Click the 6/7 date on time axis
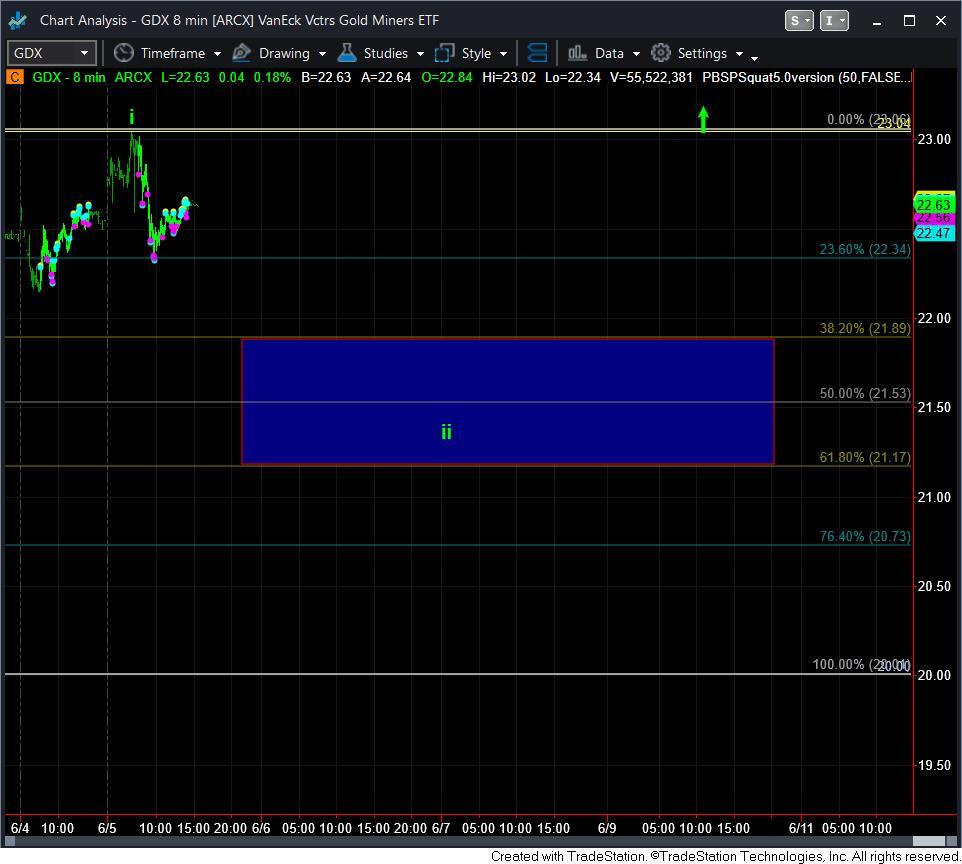Screen dimensions: 962x864 coord(441,828)
